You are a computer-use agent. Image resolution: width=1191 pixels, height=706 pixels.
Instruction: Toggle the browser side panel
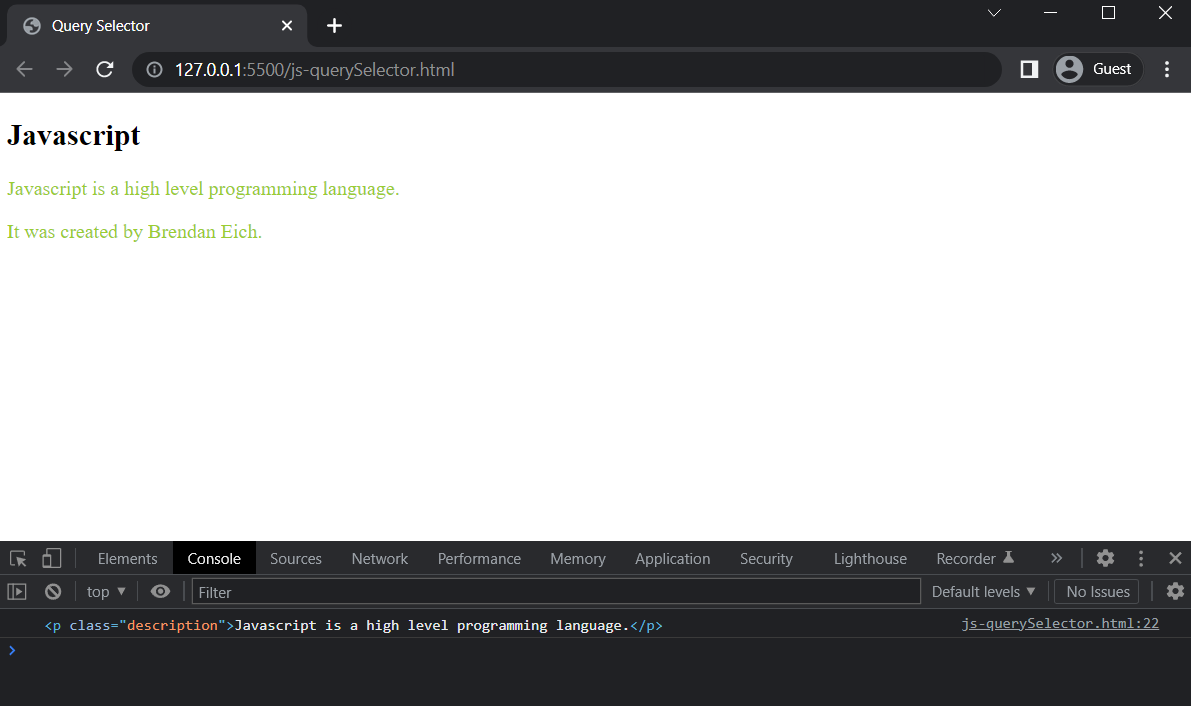(1029, 69)
